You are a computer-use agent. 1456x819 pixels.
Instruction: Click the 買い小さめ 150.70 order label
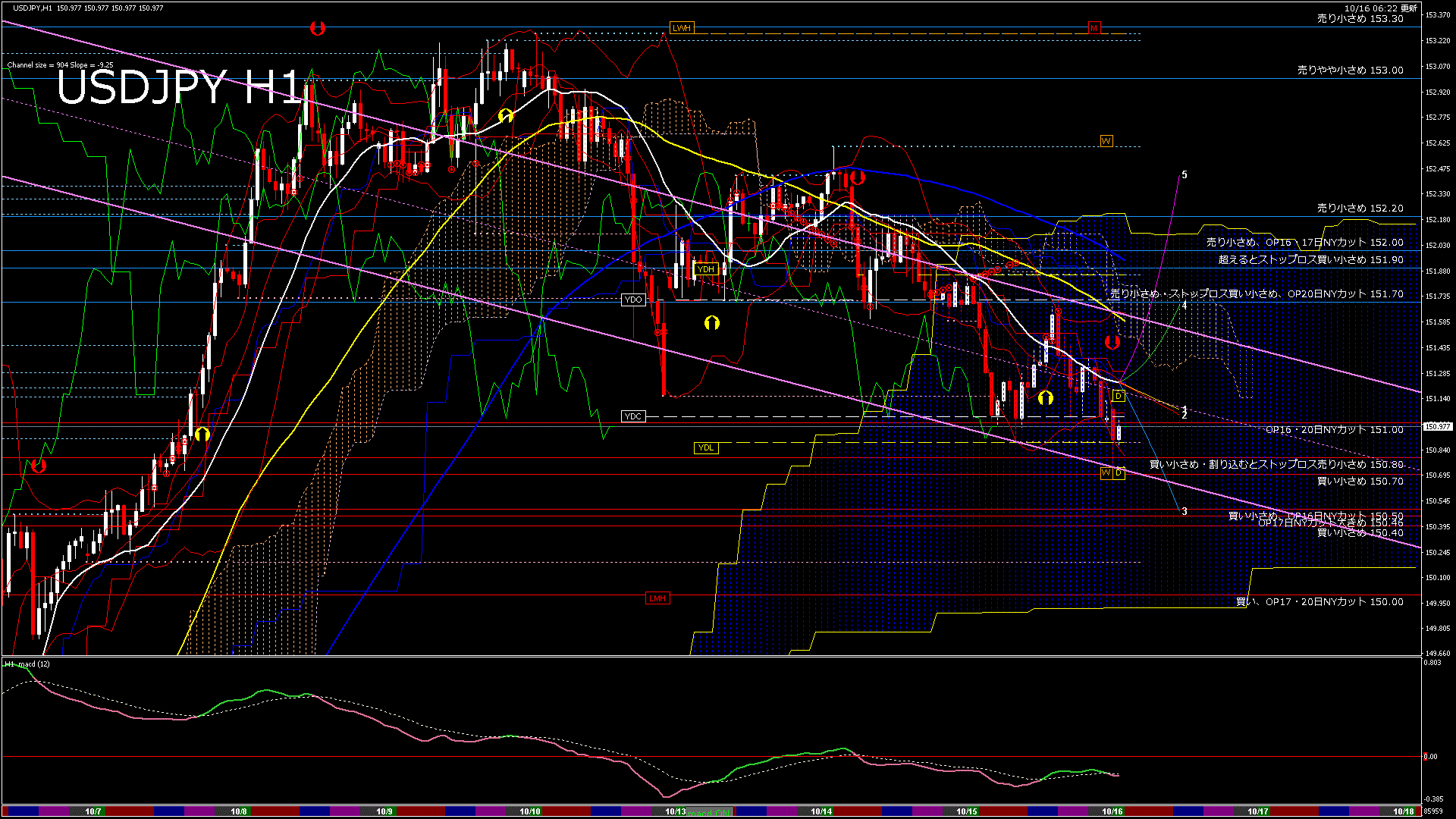click(x=1360, y=482)
